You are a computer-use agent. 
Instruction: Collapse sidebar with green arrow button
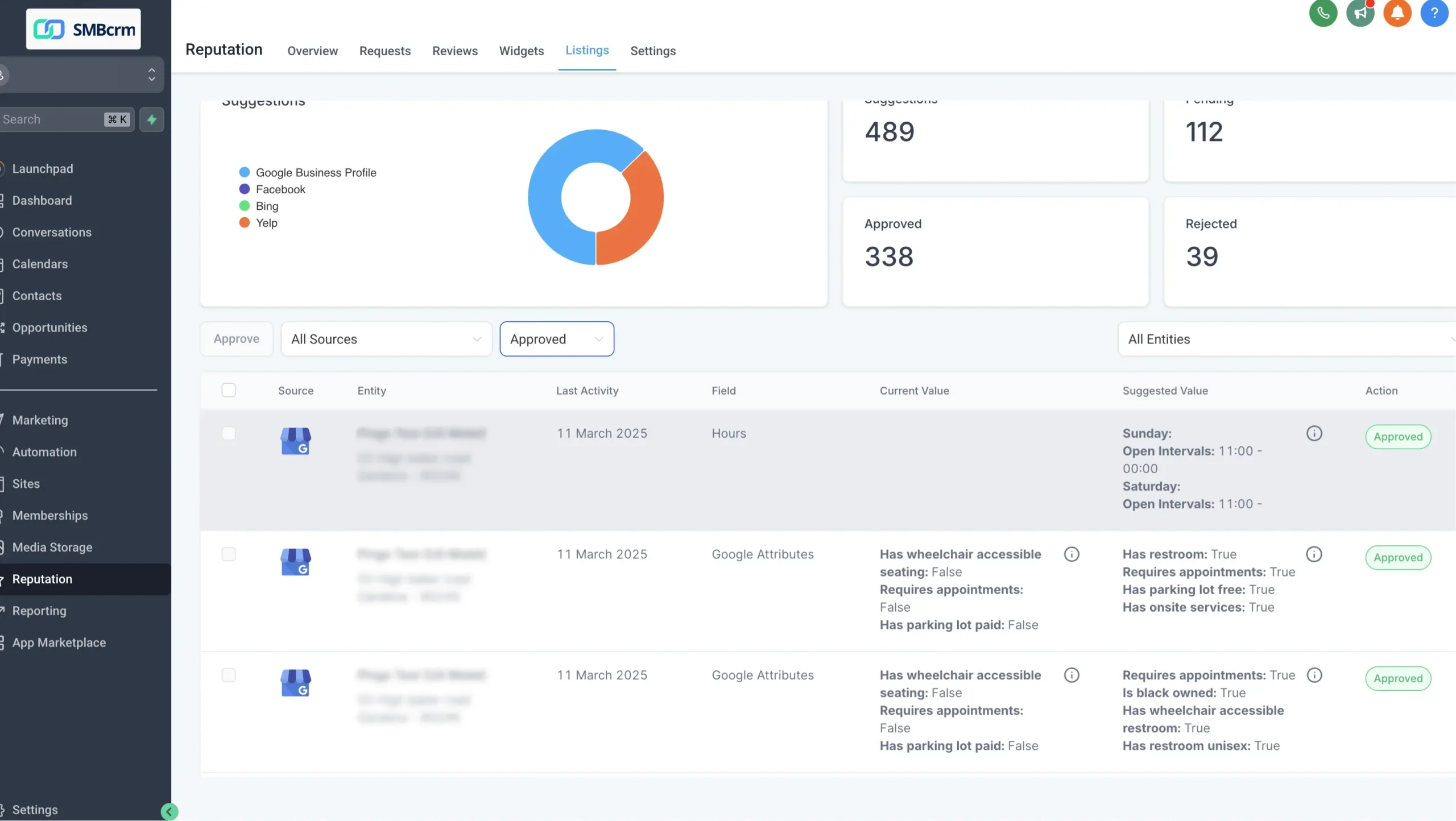(169, 811)
